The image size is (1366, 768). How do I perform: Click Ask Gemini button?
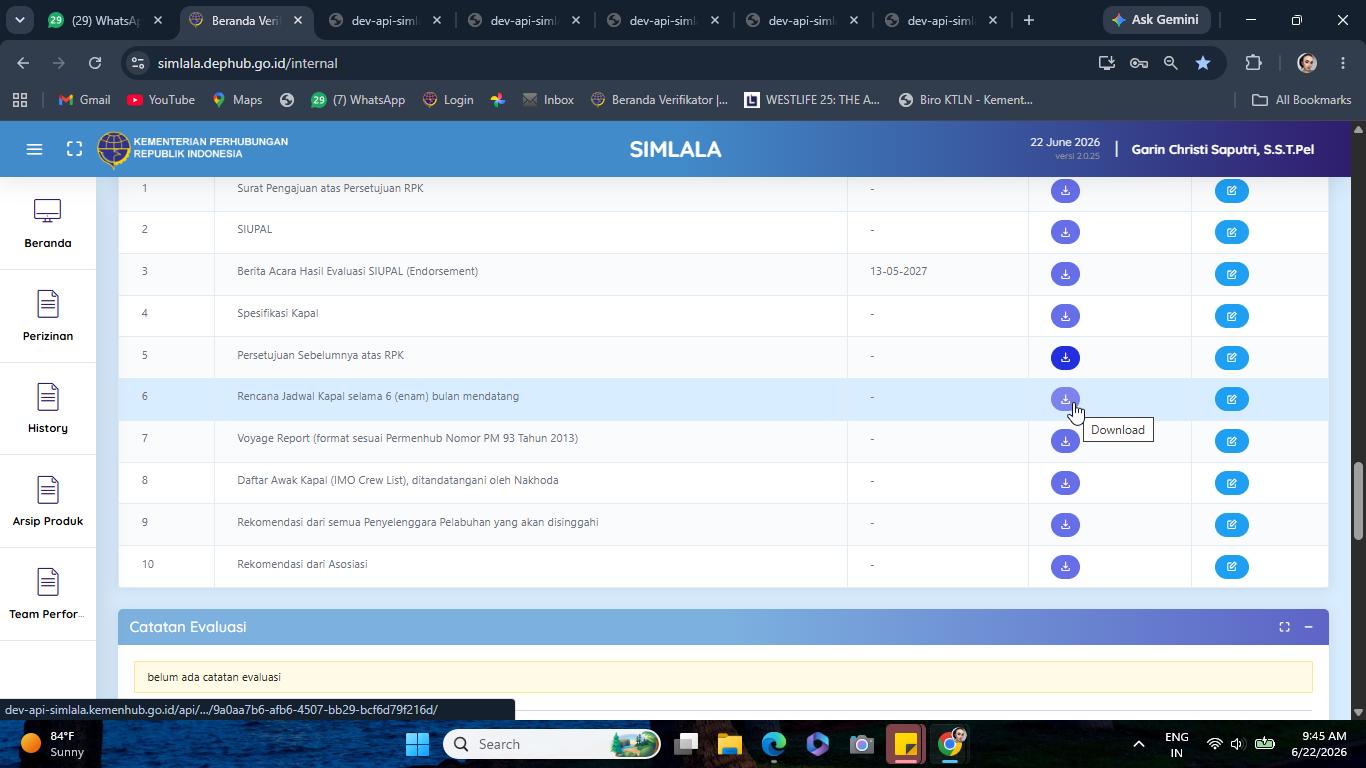(x=1158, y=20)
